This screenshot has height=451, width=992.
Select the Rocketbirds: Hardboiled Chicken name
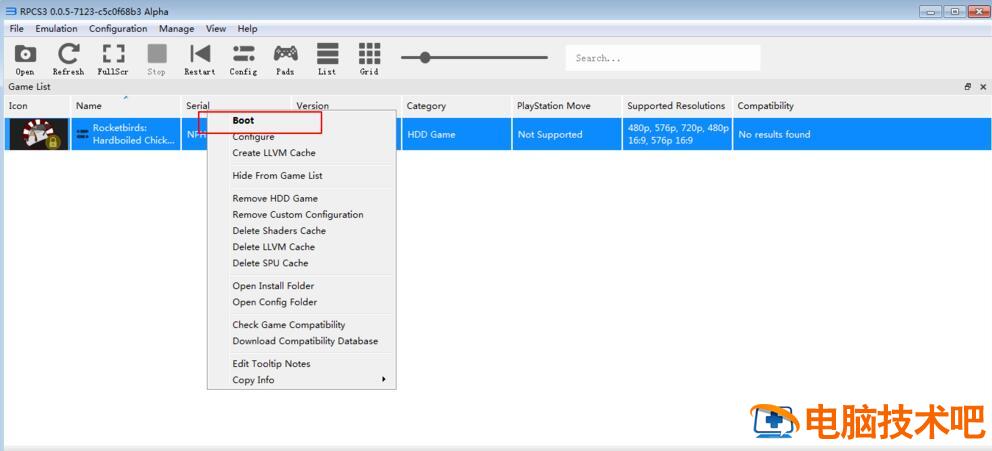click(133, 134)
